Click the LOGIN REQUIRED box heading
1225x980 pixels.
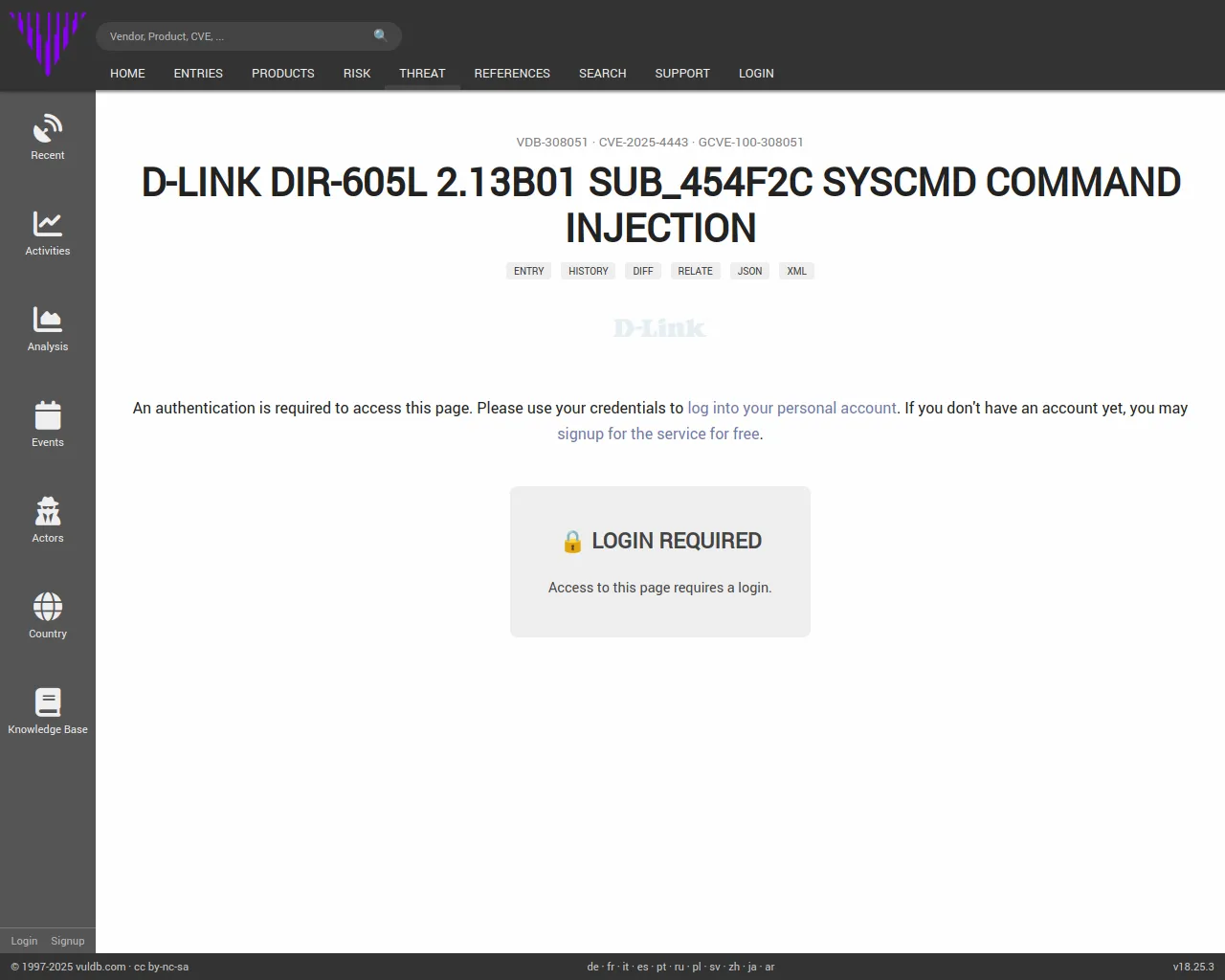(660, 541)
